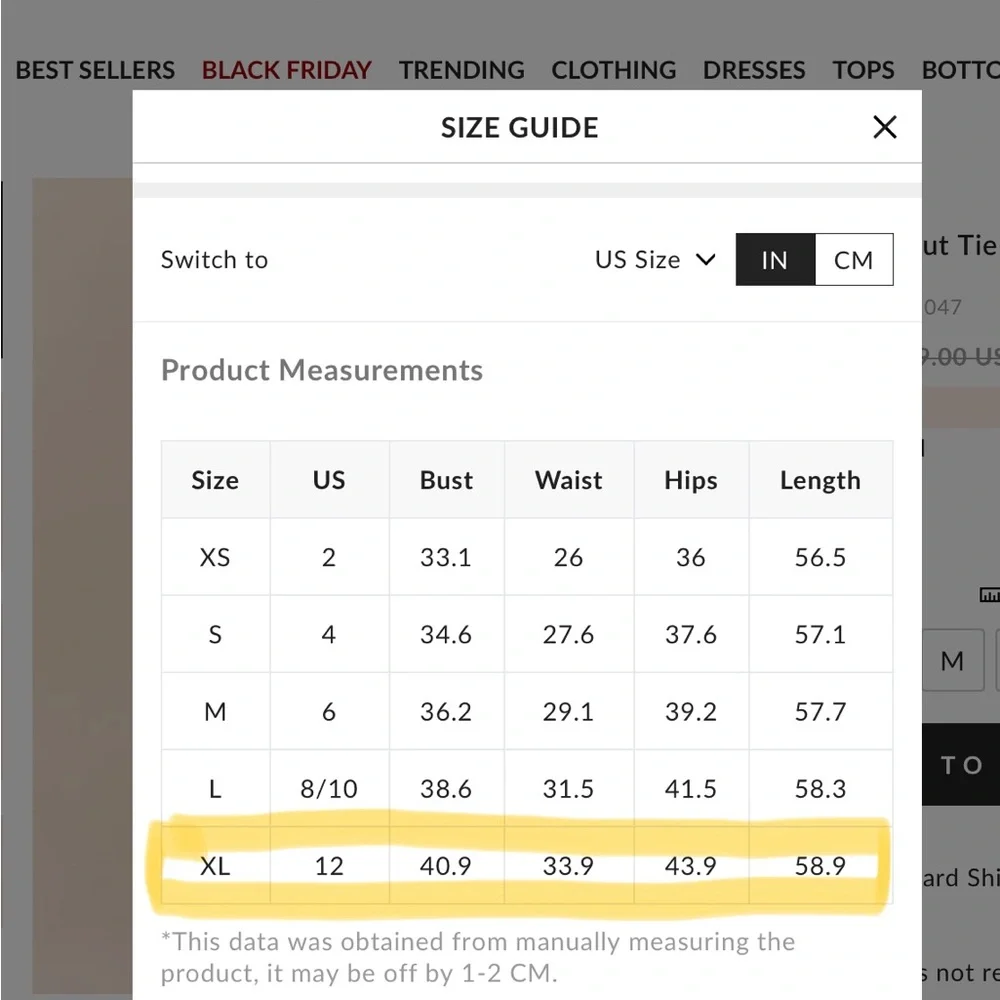Open the Trending nav item
This screenshot has width=1000, height=1000.
[x=461, y=70]
